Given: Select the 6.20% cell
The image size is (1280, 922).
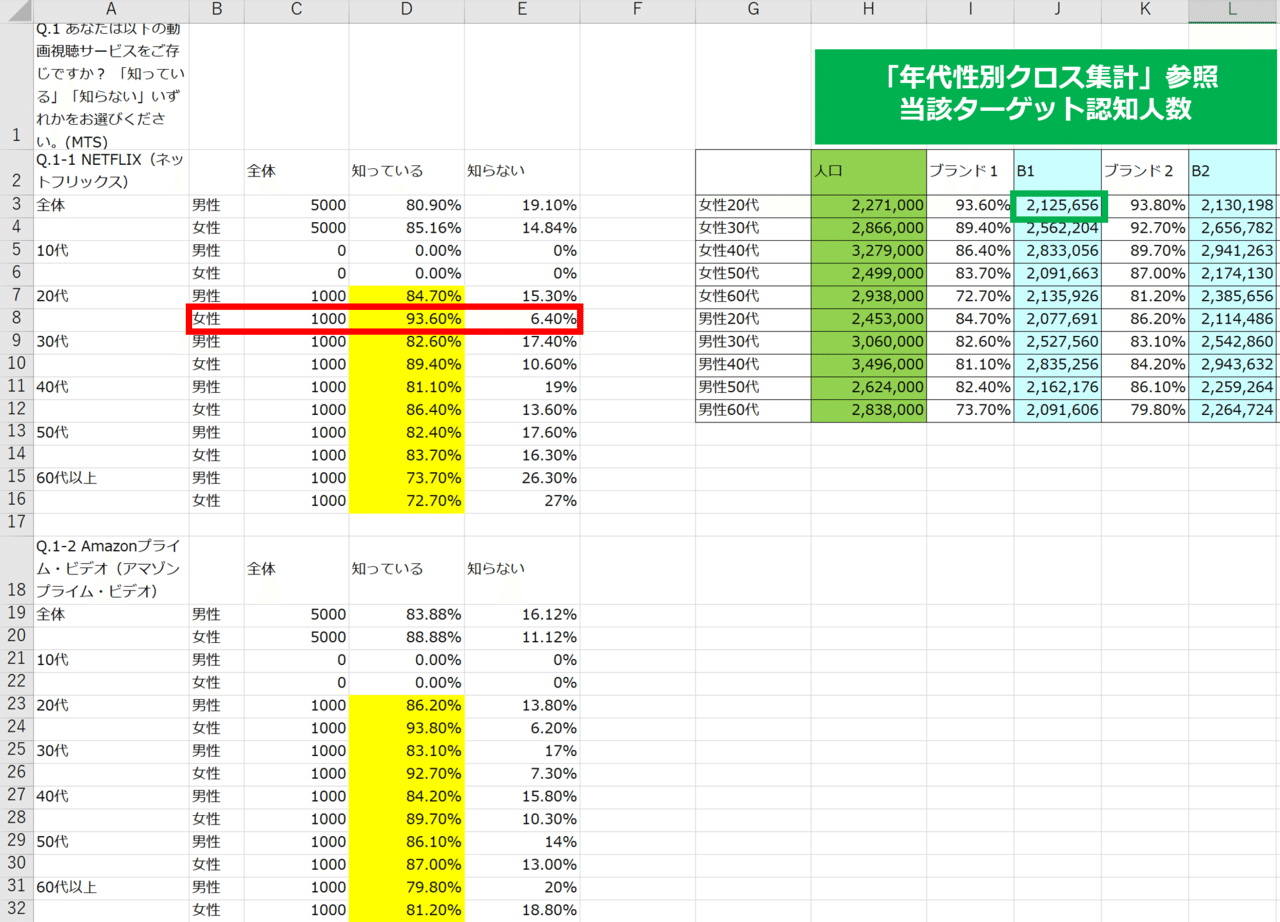Looking at the screenshot, I should click(x=522, y=727).
